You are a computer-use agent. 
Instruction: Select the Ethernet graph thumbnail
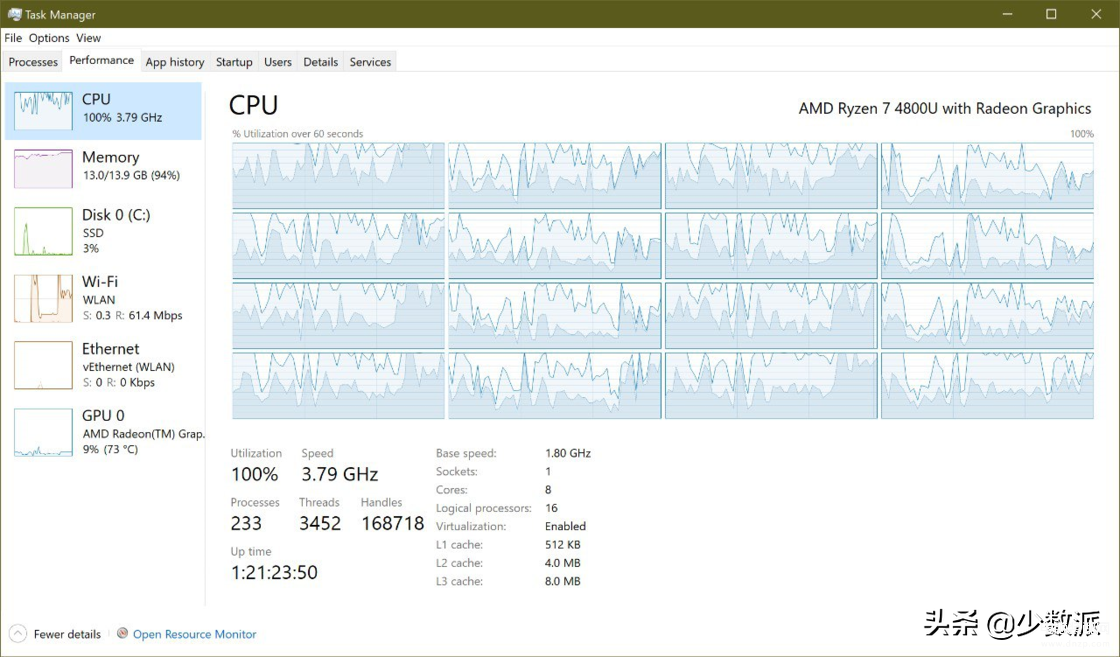43,365
